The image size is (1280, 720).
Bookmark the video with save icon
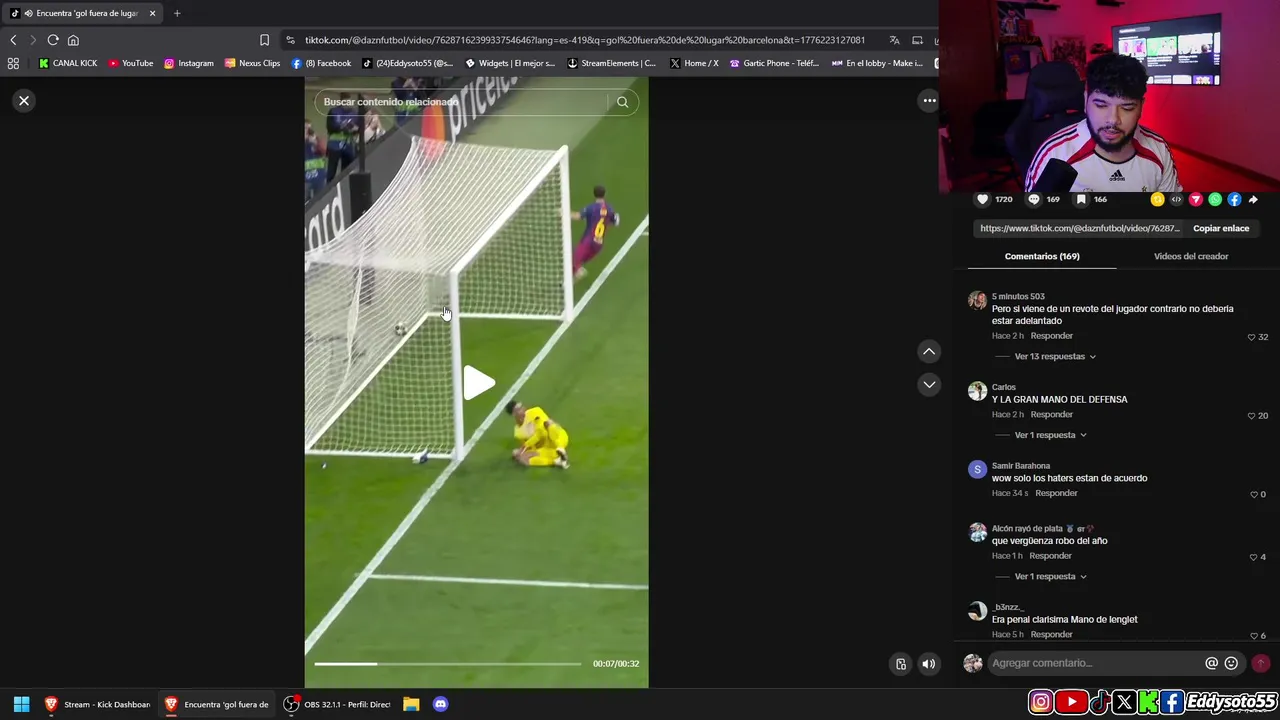pyautogui.click(x=1081, y=199)
